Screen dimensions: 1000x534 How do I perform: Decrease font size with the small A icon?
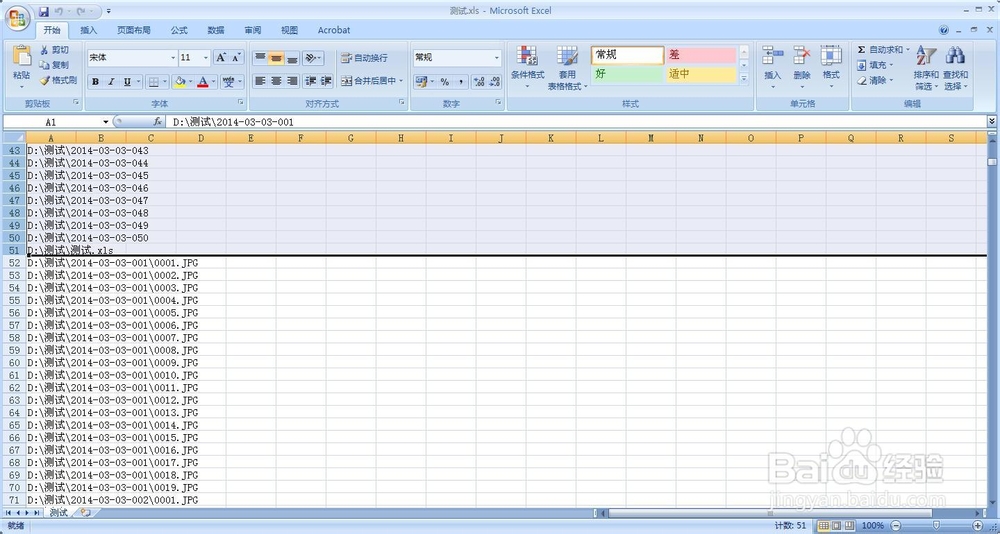(x=236, y=57)
